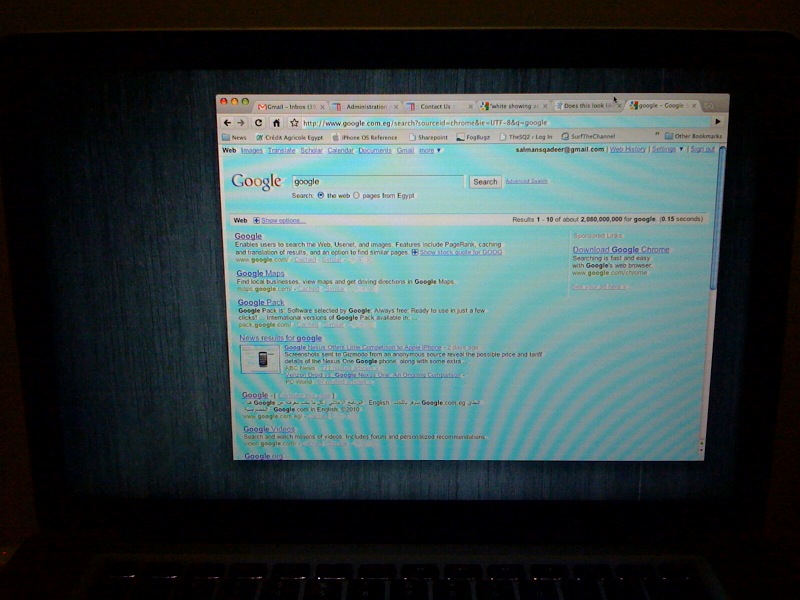Switch to the Administration tab
This screenshot has width=800, height=600.
[365, 107]
